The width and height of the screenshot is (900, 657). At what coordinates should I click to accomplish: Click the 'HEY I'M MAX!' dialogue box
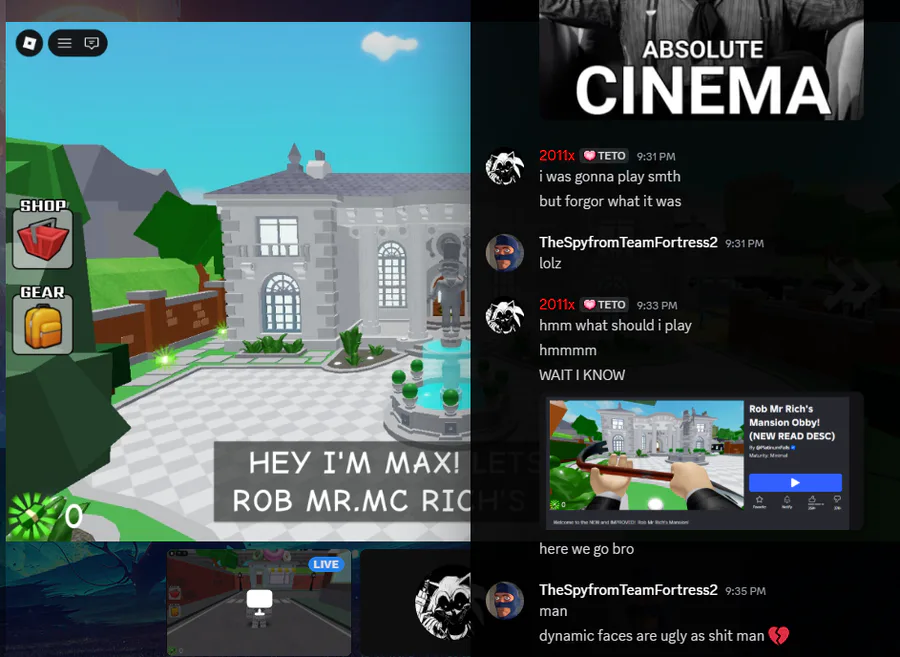click(x=343, y=481)
